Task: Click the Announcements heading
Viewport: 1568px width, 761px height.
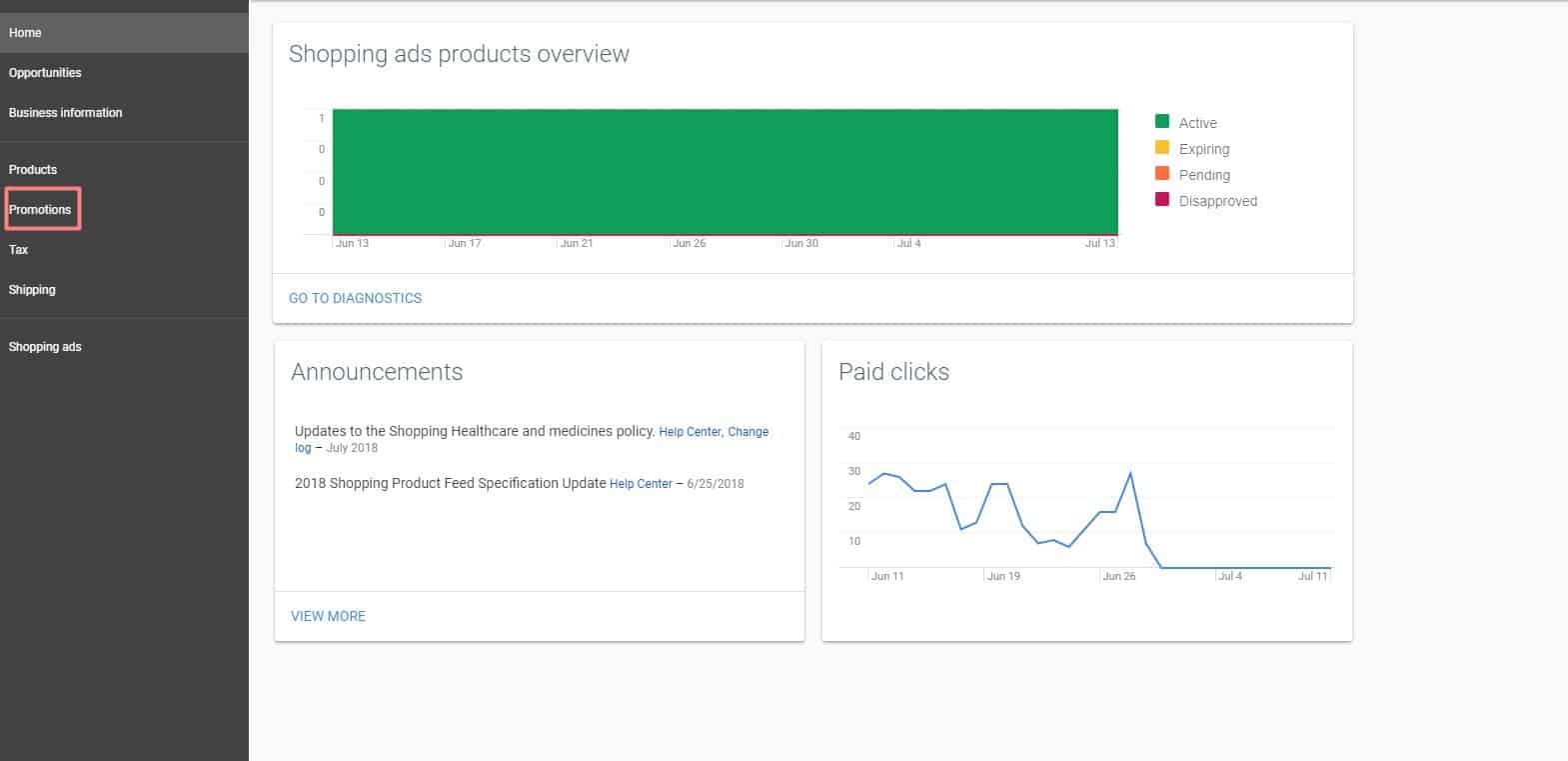Action: (377, 372)
